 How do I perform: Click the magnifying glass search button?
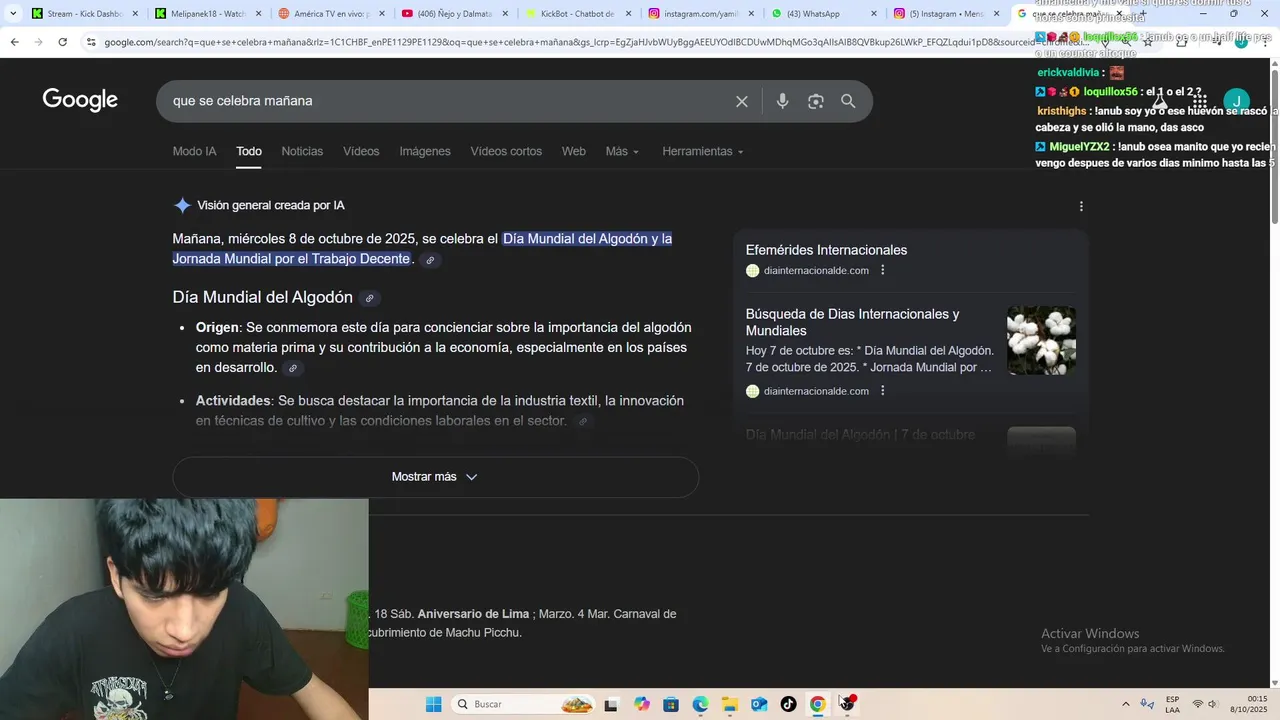pyautogui.click(x=848, y=101)
